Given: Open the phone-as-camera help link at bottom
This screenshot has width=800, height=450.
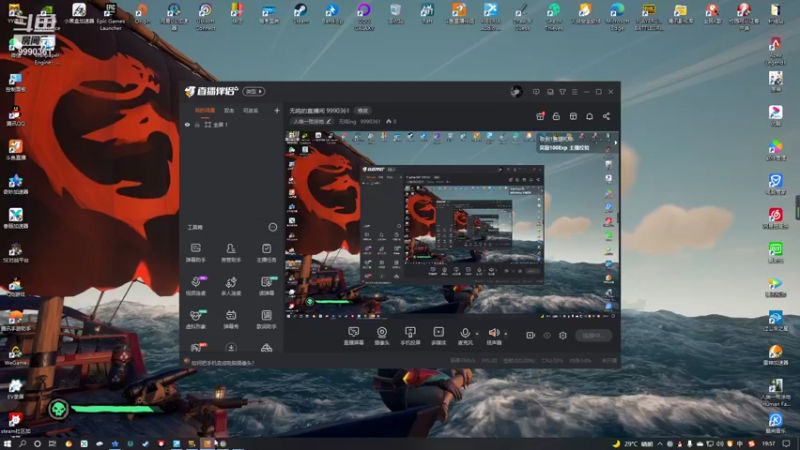Looking at the screenshot, I should point(222,363).
